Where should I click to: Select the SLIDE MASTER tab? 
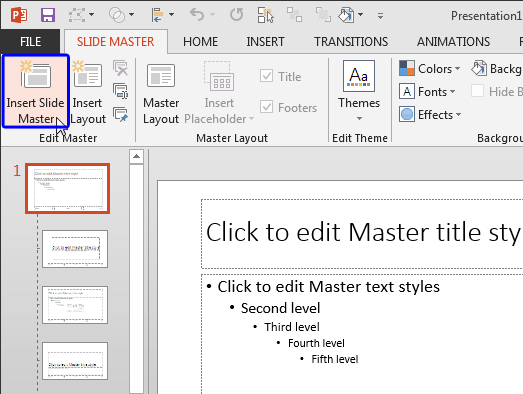coord(115,42)
